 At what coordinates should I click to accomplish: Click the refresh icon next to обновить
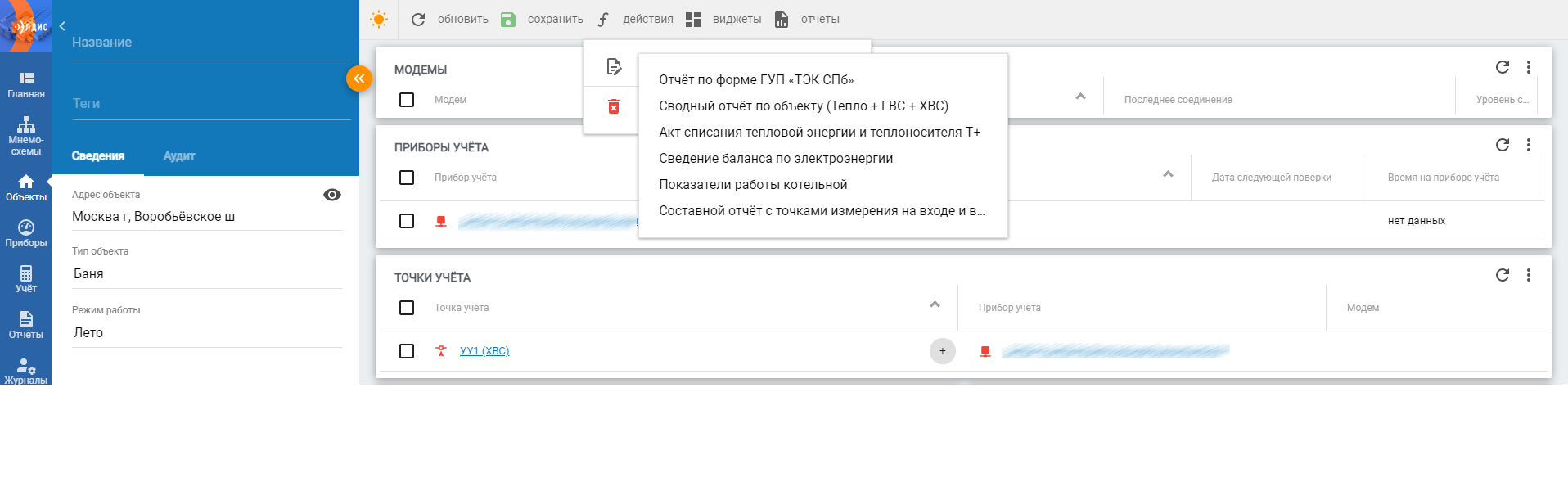418,19
